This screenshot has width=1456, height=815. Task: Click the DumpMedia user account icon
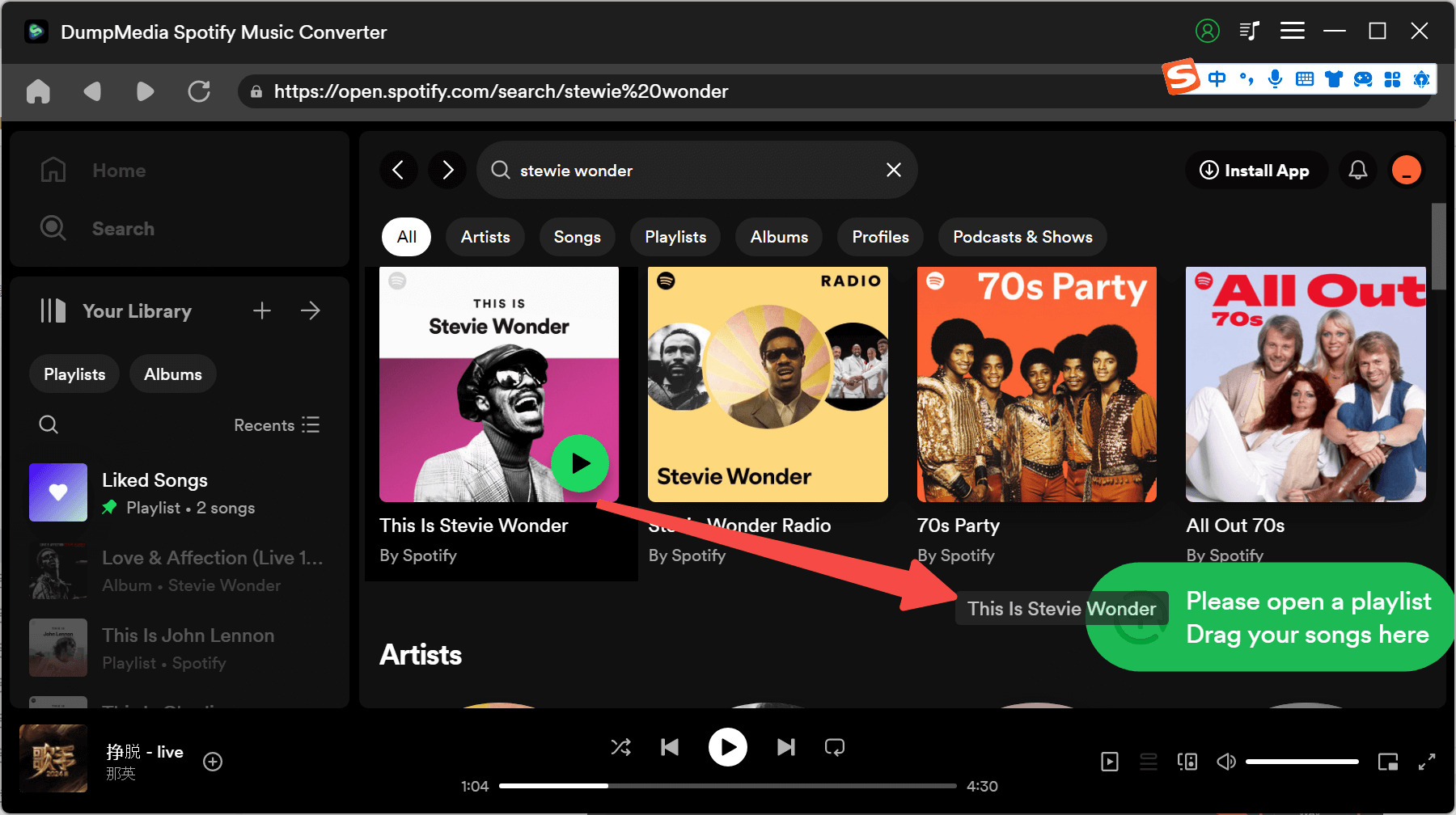1208,31
